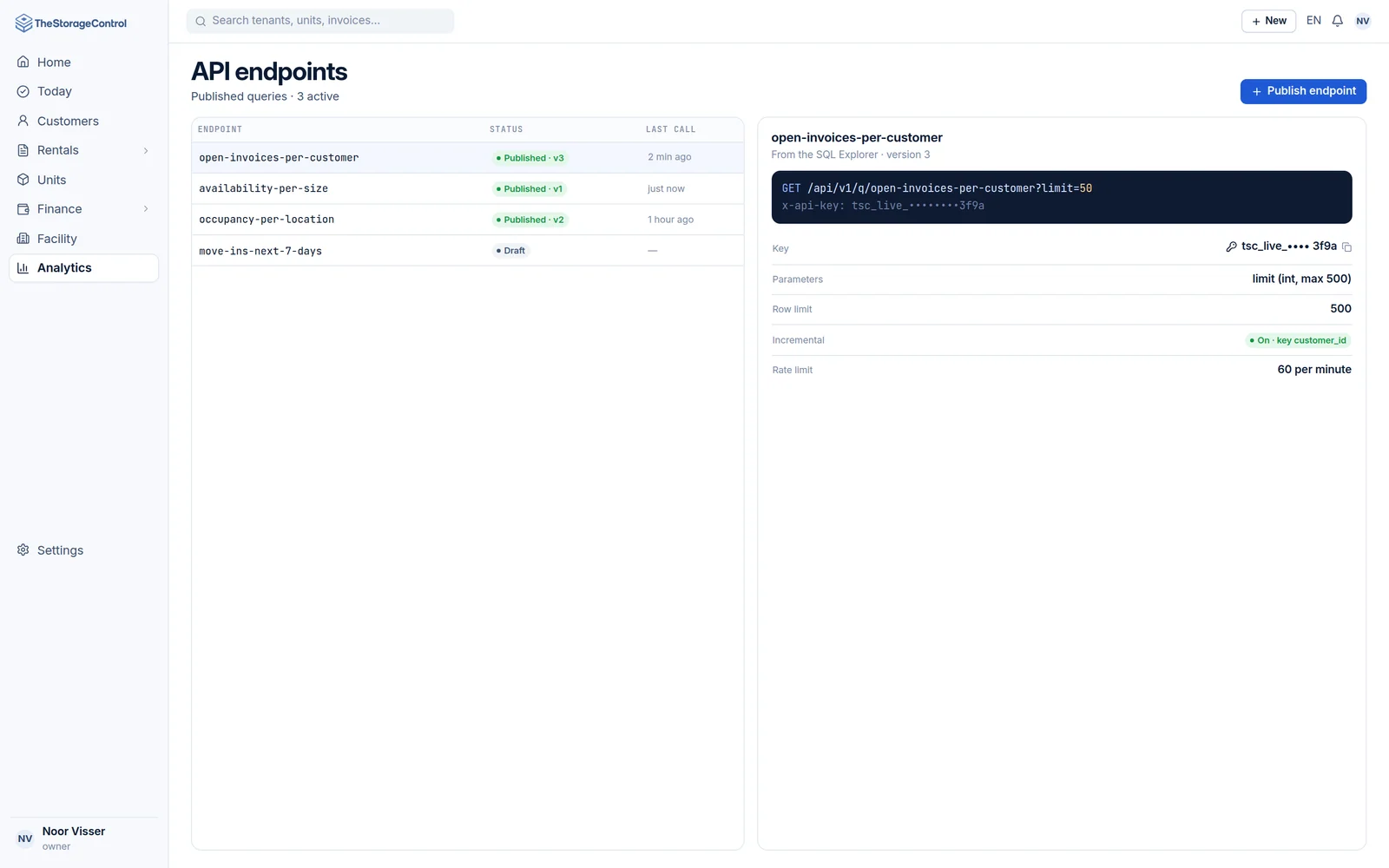Expand the Finance submenu chevron

click(x=146, y=209)
